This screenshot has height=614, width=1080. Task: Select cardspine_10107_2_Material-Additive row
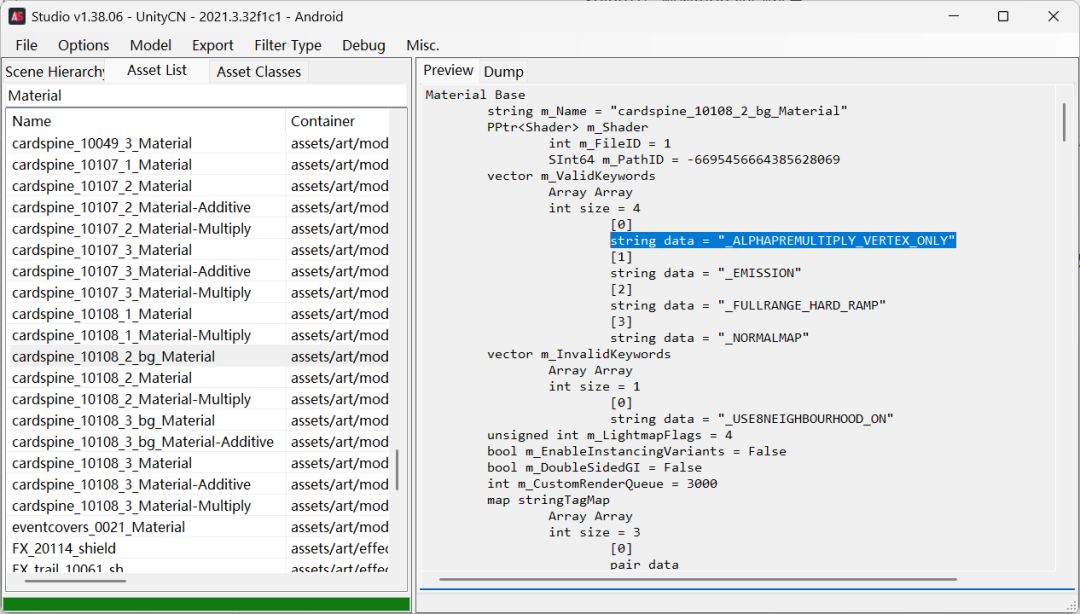198,207
